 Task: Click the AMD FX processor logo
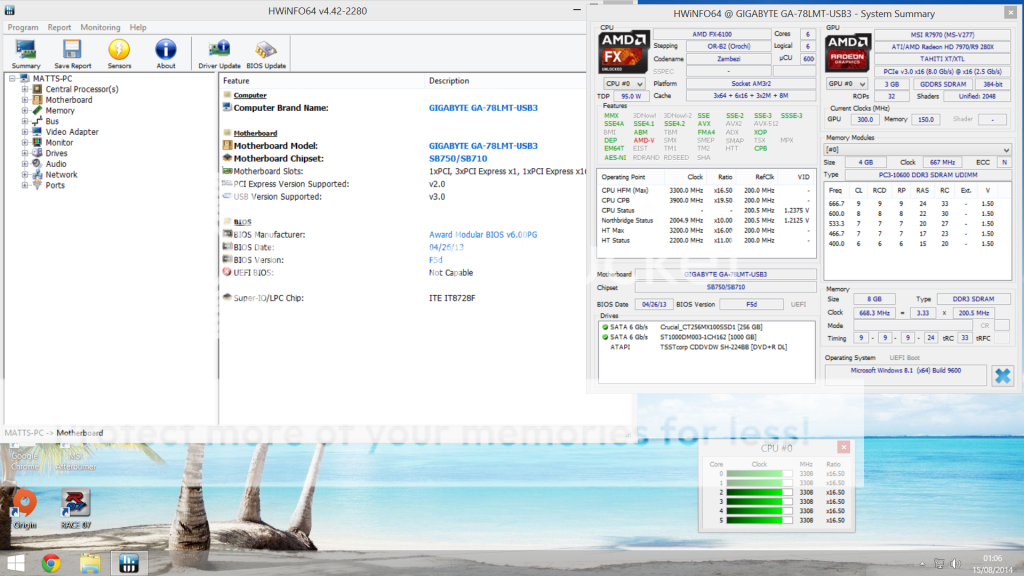623,51
